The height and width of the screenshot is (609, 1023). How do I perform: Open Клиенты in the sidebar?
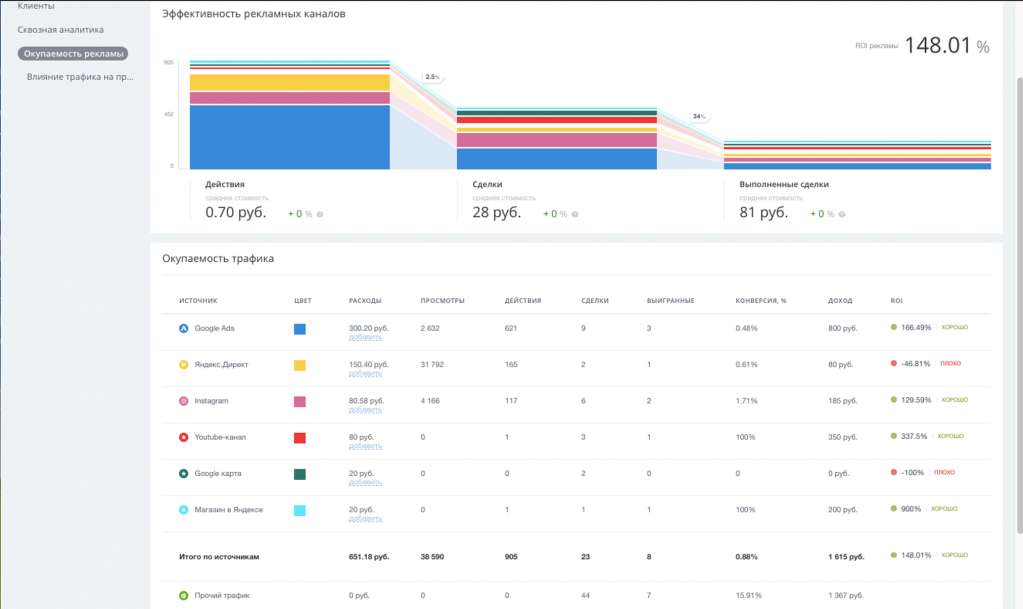coord(36,6)
